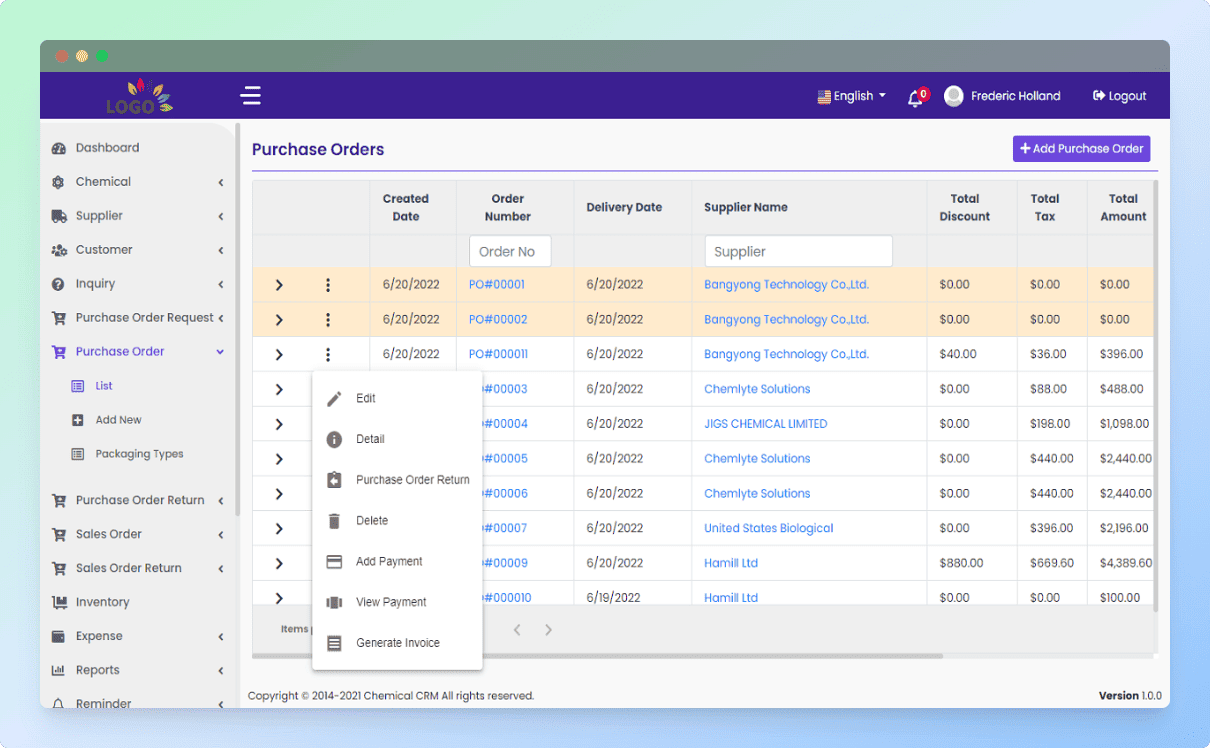
Task: Click the app logo in header
Action: point(139,95)
